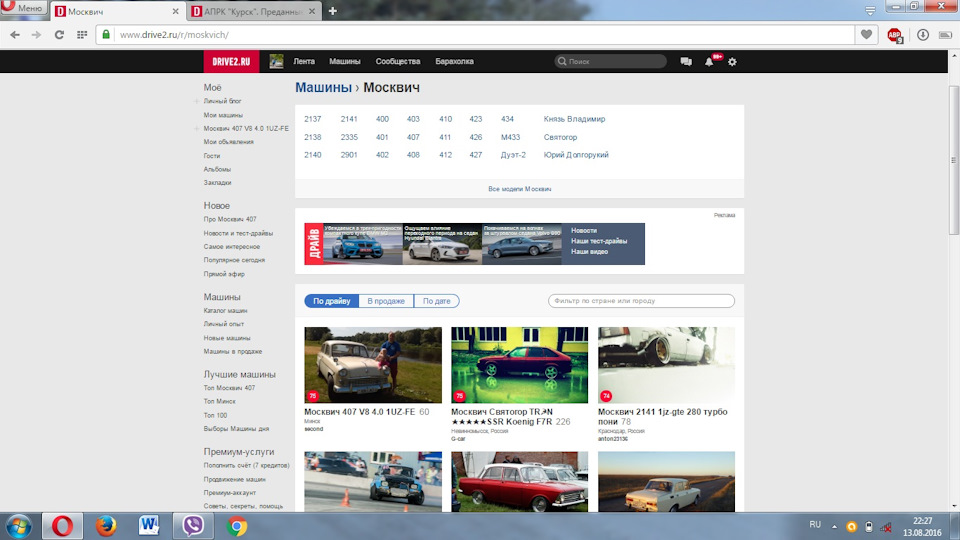Open the Windows Start button
The width and height of the screenshot is (960, 540).
click(18, 526)
